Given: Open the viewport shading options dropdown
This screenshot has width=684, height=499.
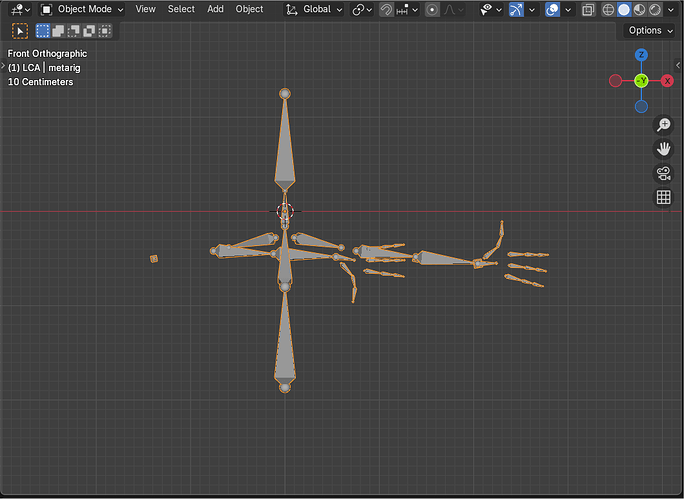Looking at the screenshot, I should 671,9.
